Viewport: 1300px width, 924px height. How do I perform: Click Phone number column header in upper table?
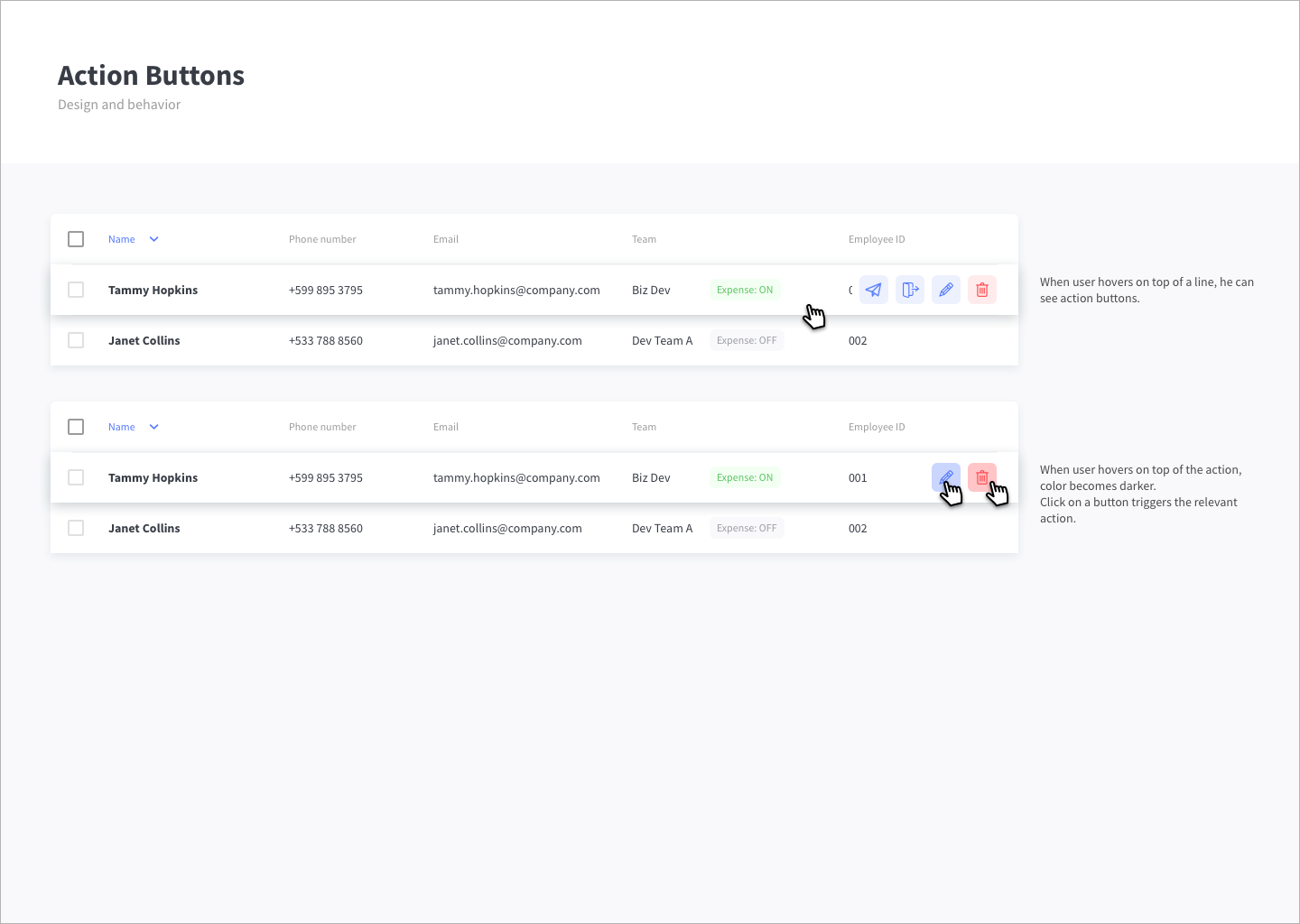tap(322, 239)
